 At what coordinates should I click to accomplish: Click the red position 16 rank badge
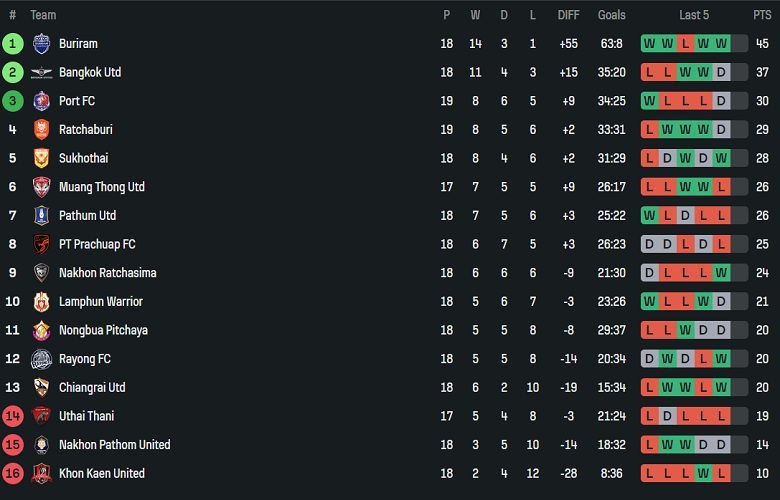coord(13,474)
